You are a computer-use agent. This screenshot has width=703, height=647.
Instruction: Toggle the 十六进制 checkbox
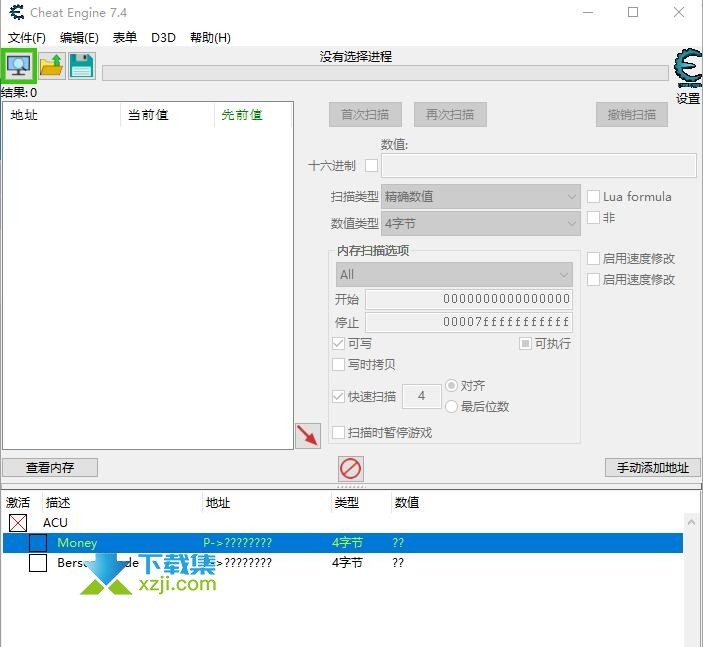[x=371, y=165]
